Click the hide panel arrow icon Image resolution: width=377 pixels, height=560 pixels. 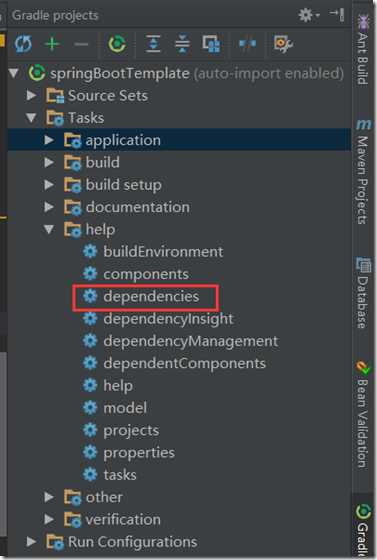pyautogui.click(x=337, y=15)
